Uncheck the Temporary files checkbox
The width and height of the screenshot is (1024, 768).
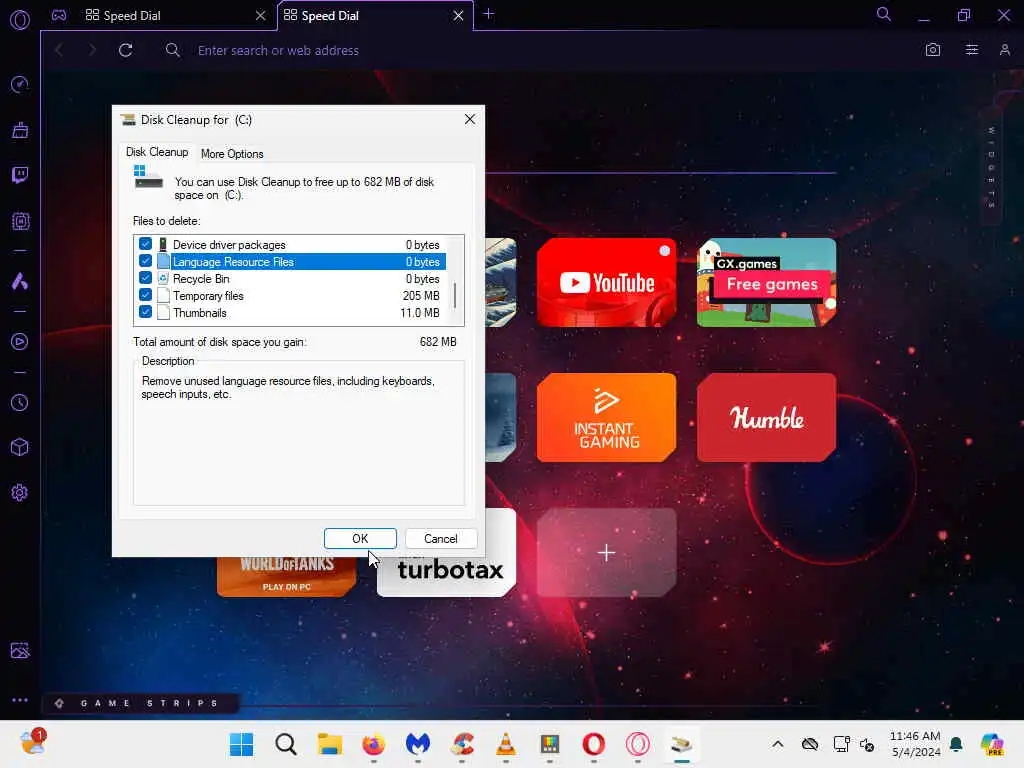145,295
